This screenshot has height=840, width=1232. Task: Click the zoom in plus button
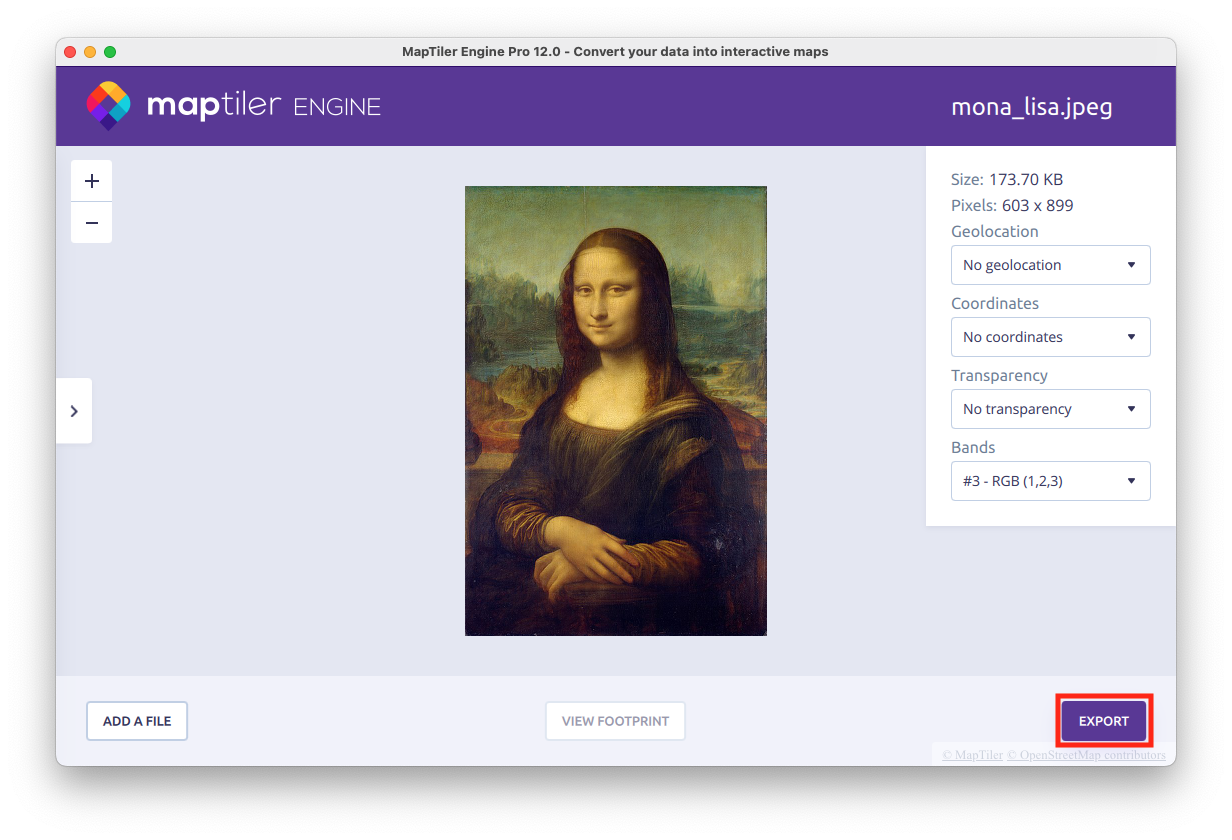(x=92, y=181)
